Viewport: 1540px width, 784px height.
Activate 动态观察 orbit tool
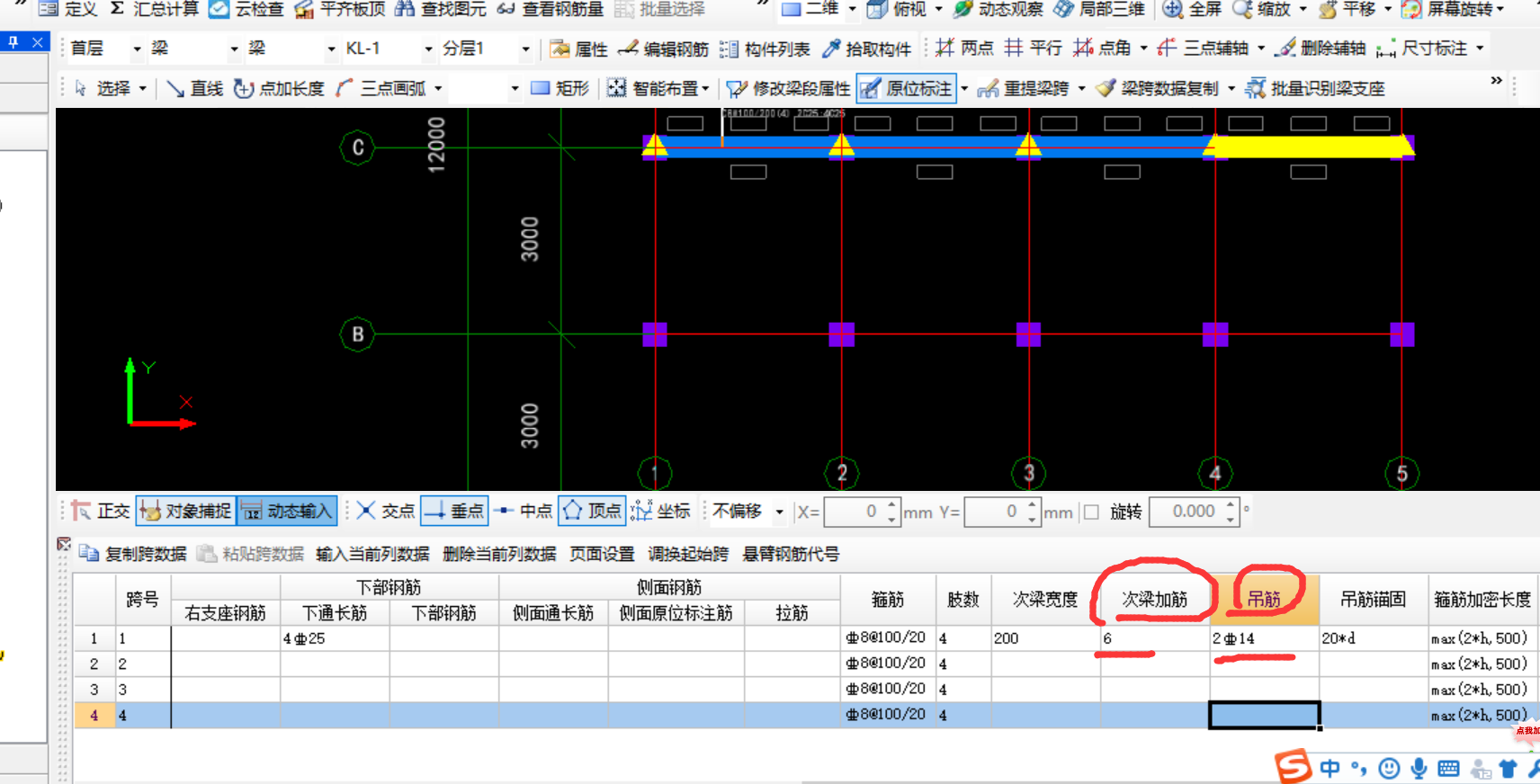point(998,9)
